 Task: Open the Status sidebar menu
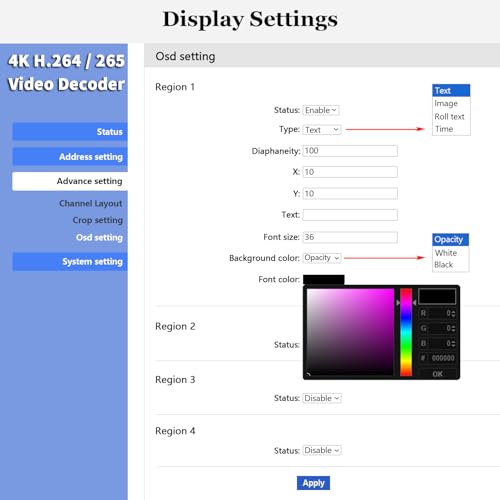tap(70, 132)
